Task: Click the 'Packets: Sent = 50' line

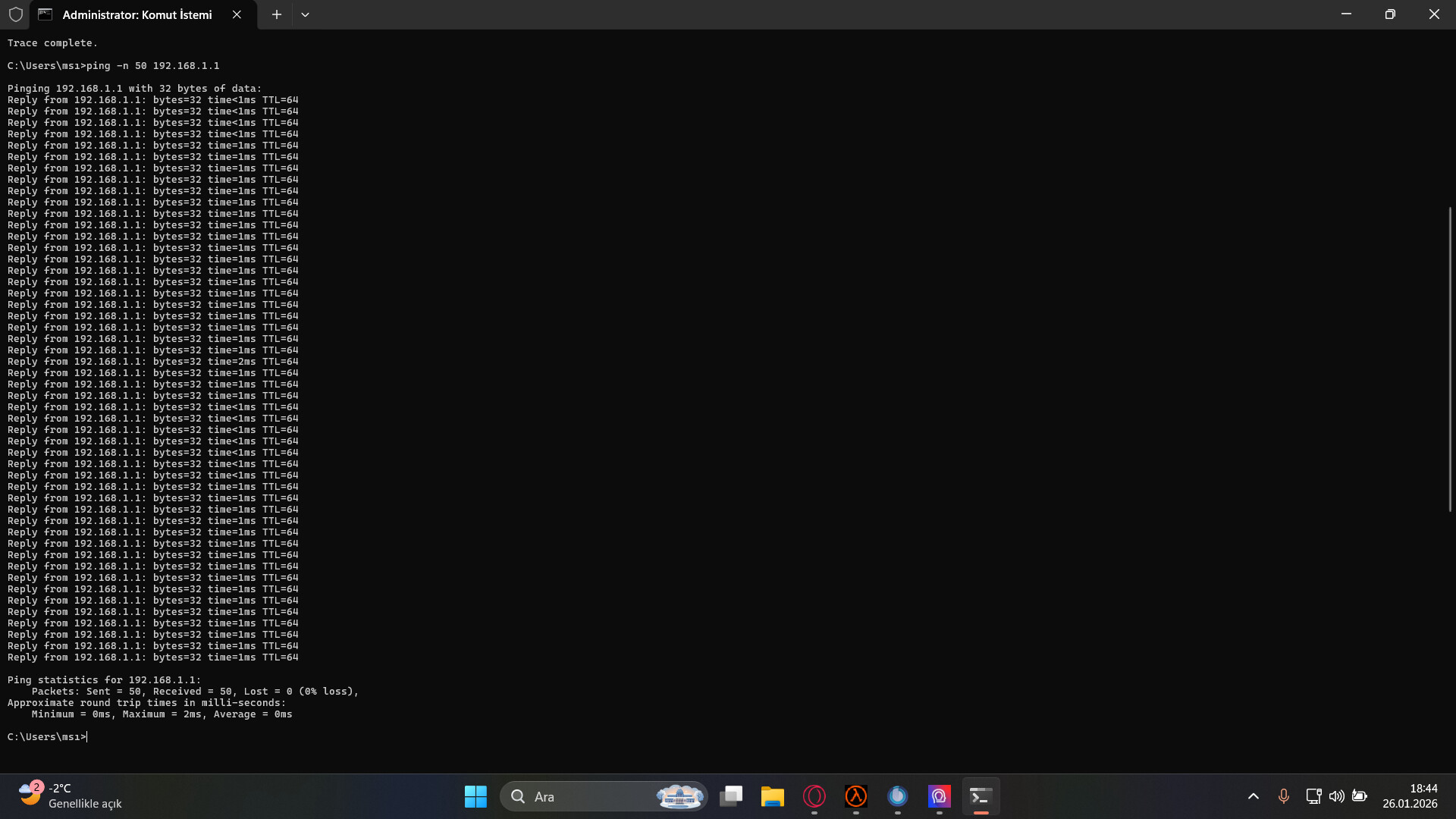Action: pos(195,692)
